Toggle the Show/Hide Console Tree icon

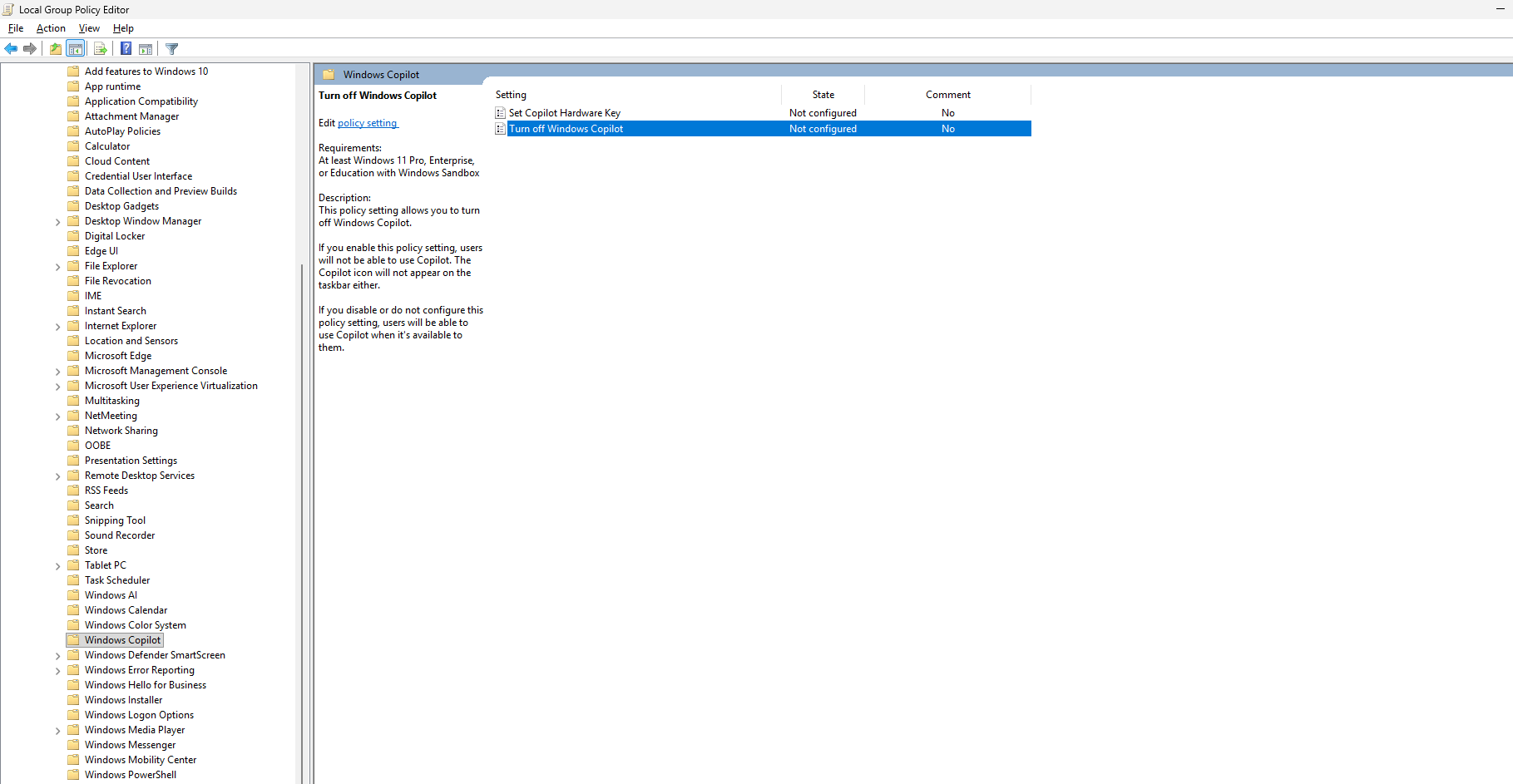point(76,48)
